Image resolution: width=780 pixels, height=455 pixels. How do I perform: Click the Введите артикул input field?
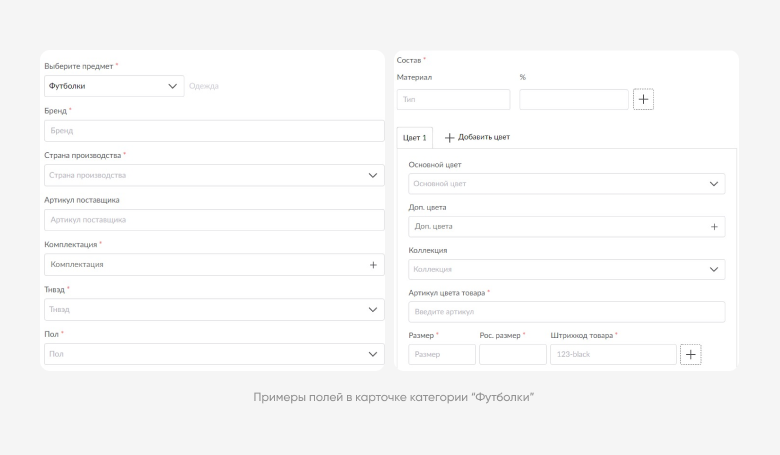tap(567, 312)
